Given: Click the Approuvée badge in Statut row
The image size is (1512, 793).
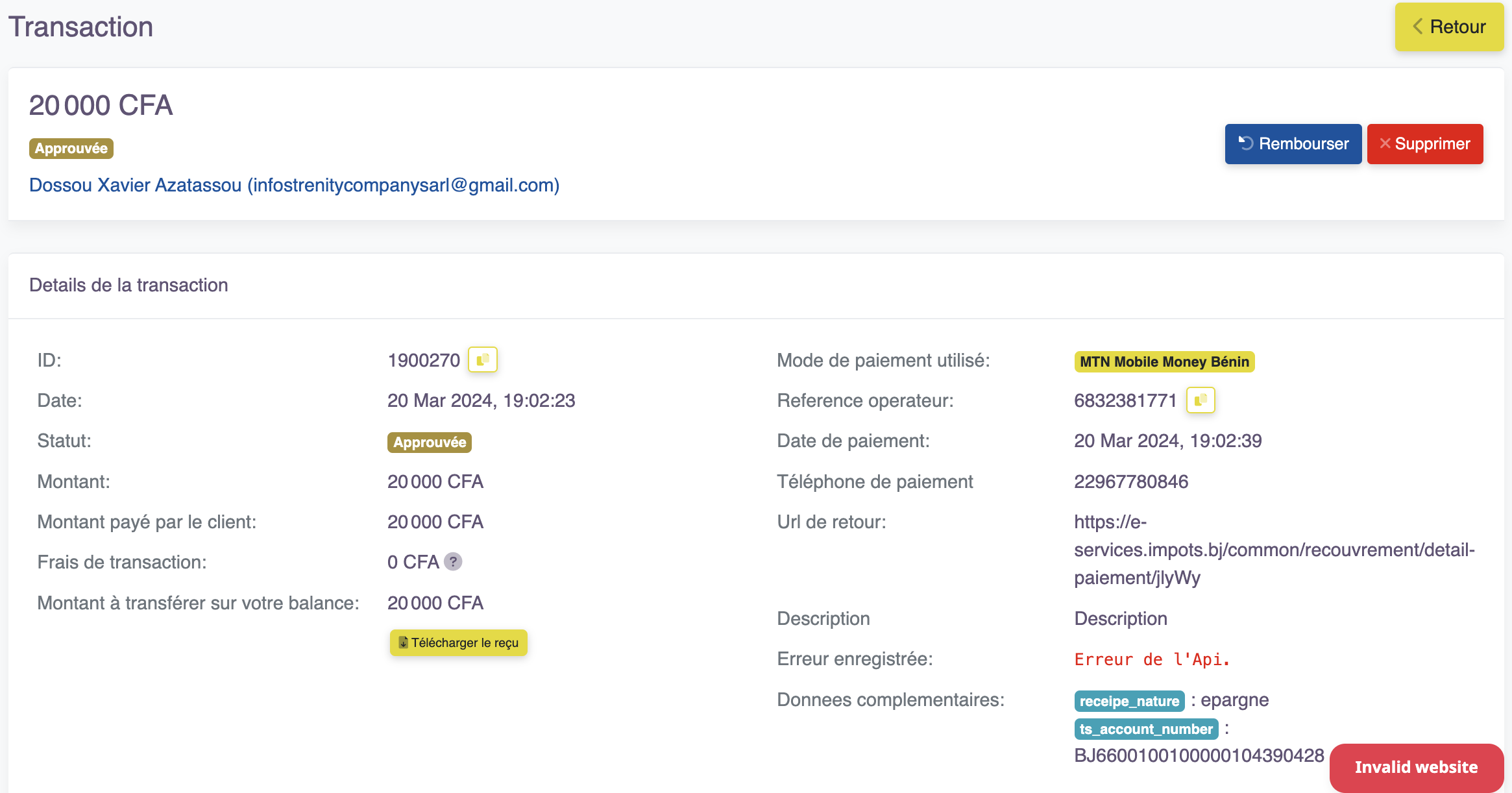Looking at the screenshot, I should (x=429, y=442).
